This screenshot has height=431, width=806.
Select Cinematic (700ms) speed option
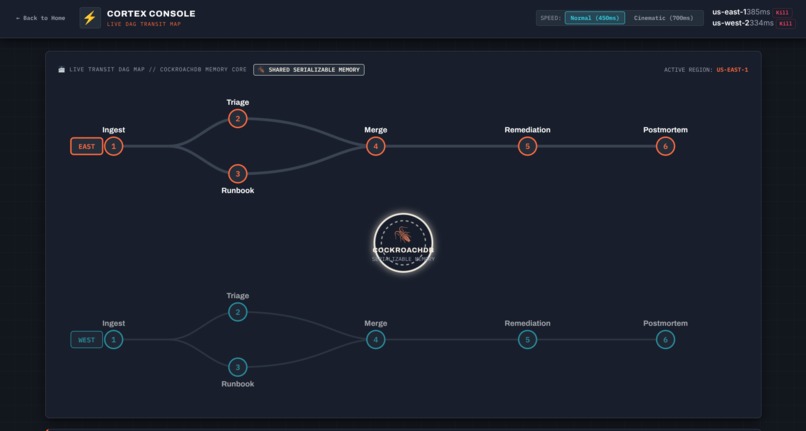tap(663, 18)
